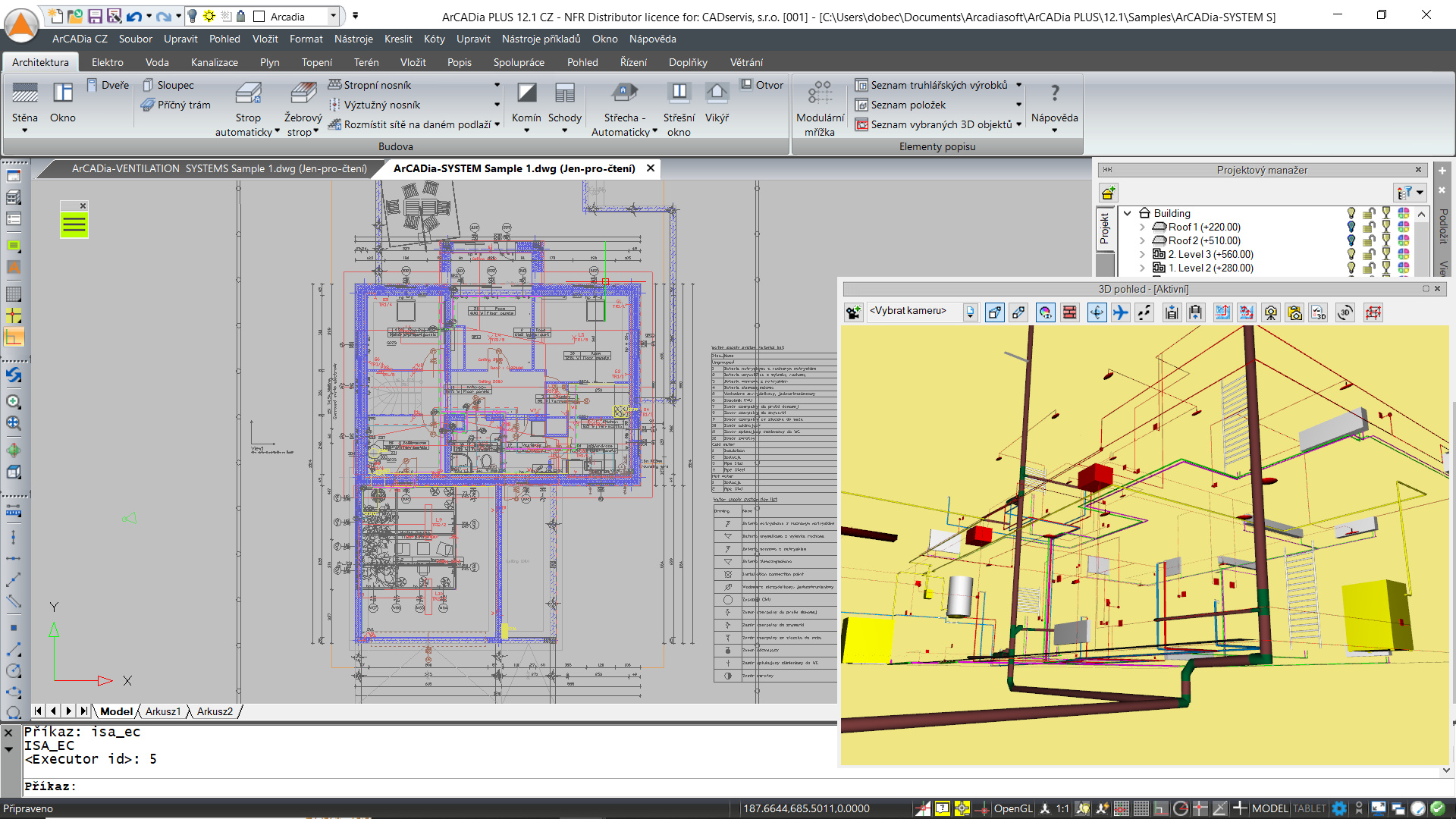Expand the Roof 2 (+510.00) node
The image size is (1456, 819).
(x=1142, y=240)
